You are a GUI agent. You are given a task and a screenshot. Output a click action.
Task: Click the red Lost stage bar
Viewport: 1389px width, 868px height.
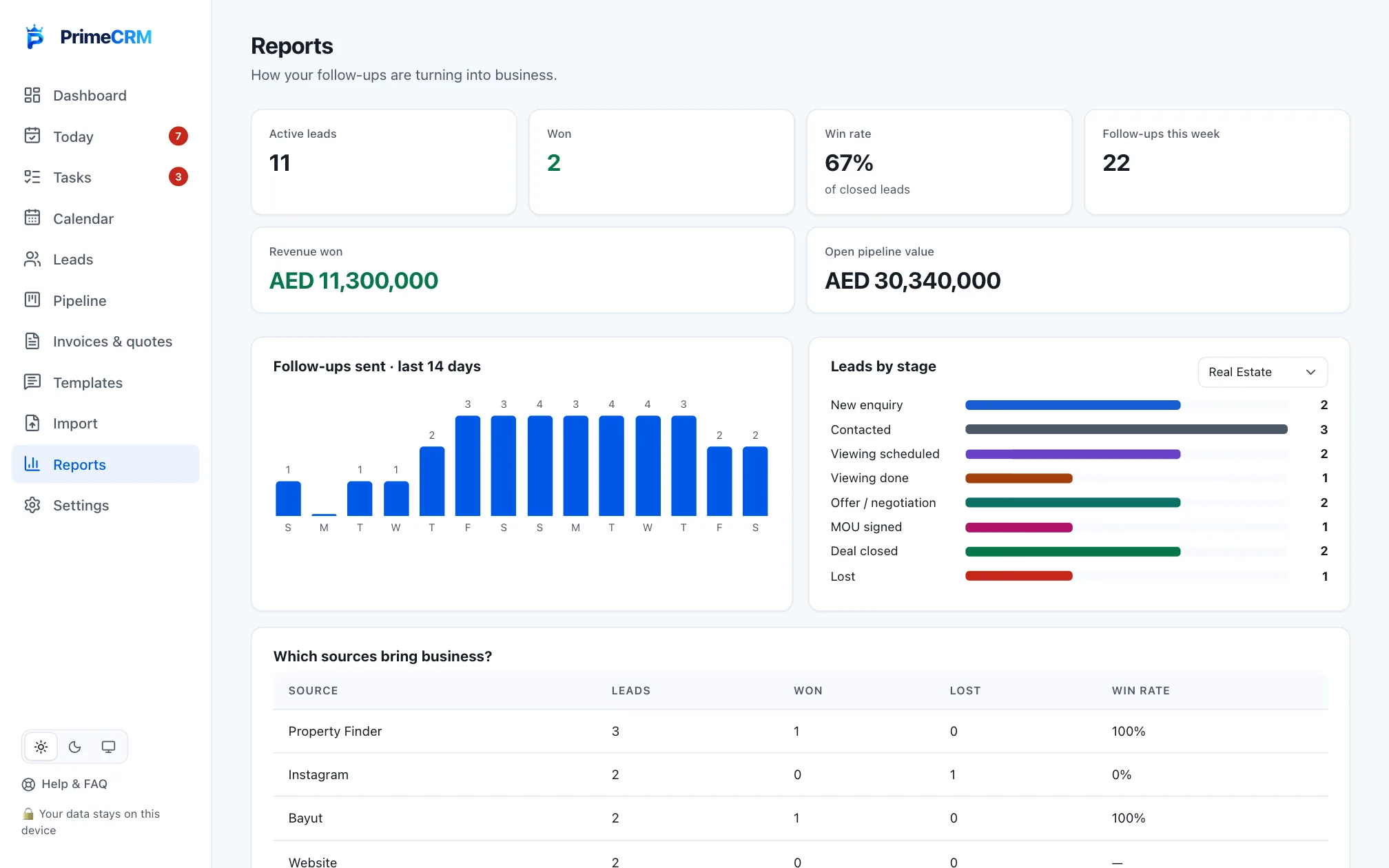coord(1019,576)
